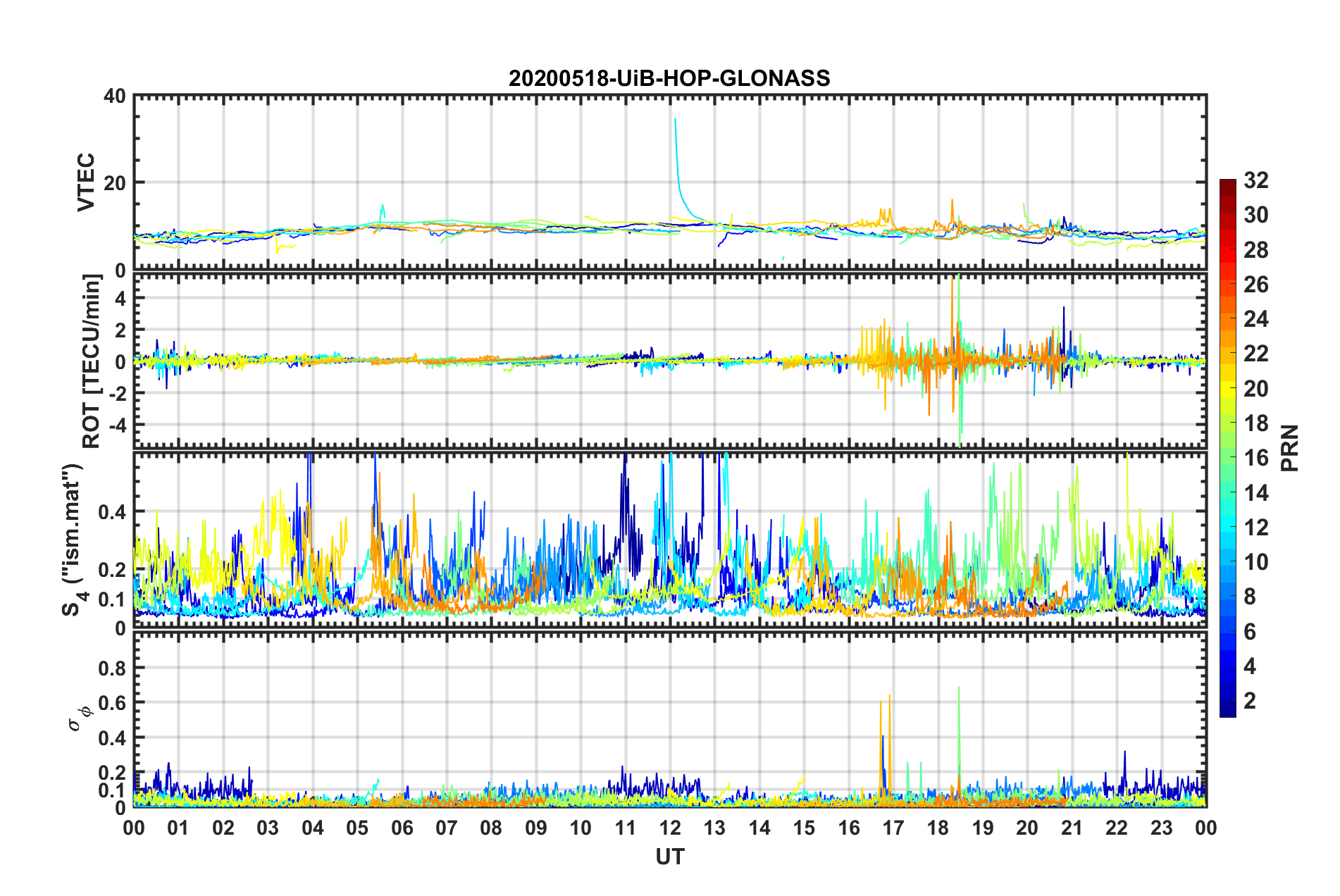Click UT axis hour label 17
Image resolution: width=1340 pixels, height=896 pixels.
click(x=893, y=828)
